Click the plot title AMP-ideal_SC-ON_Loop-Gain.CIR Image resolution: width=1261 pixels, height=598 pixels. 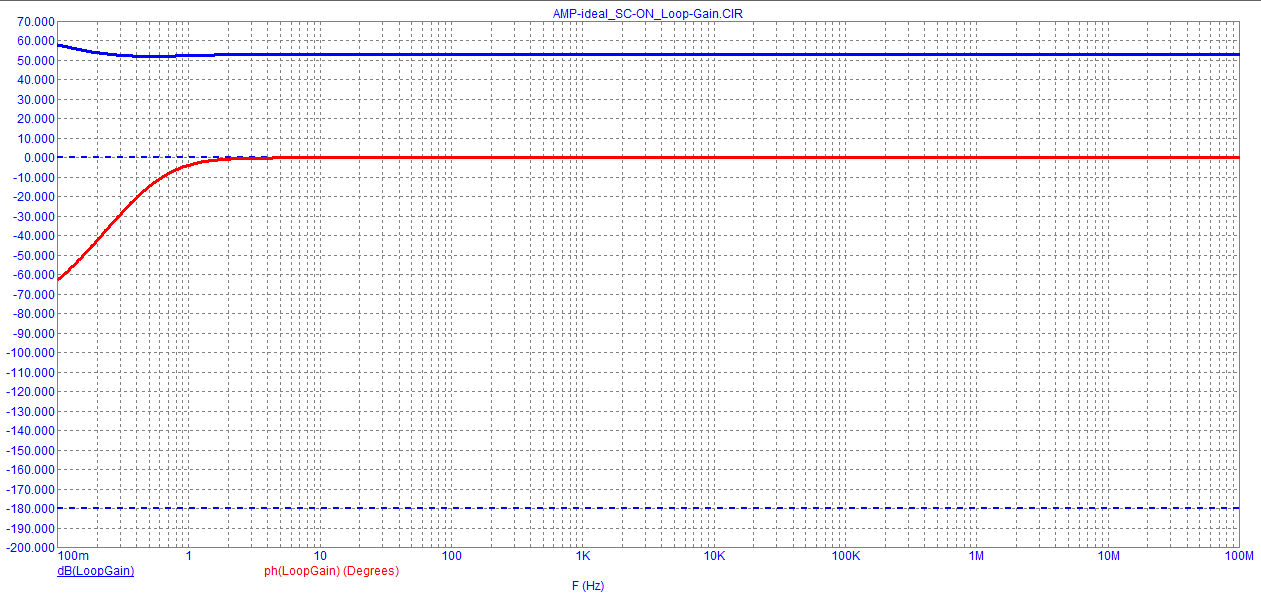tap(647, 13)
